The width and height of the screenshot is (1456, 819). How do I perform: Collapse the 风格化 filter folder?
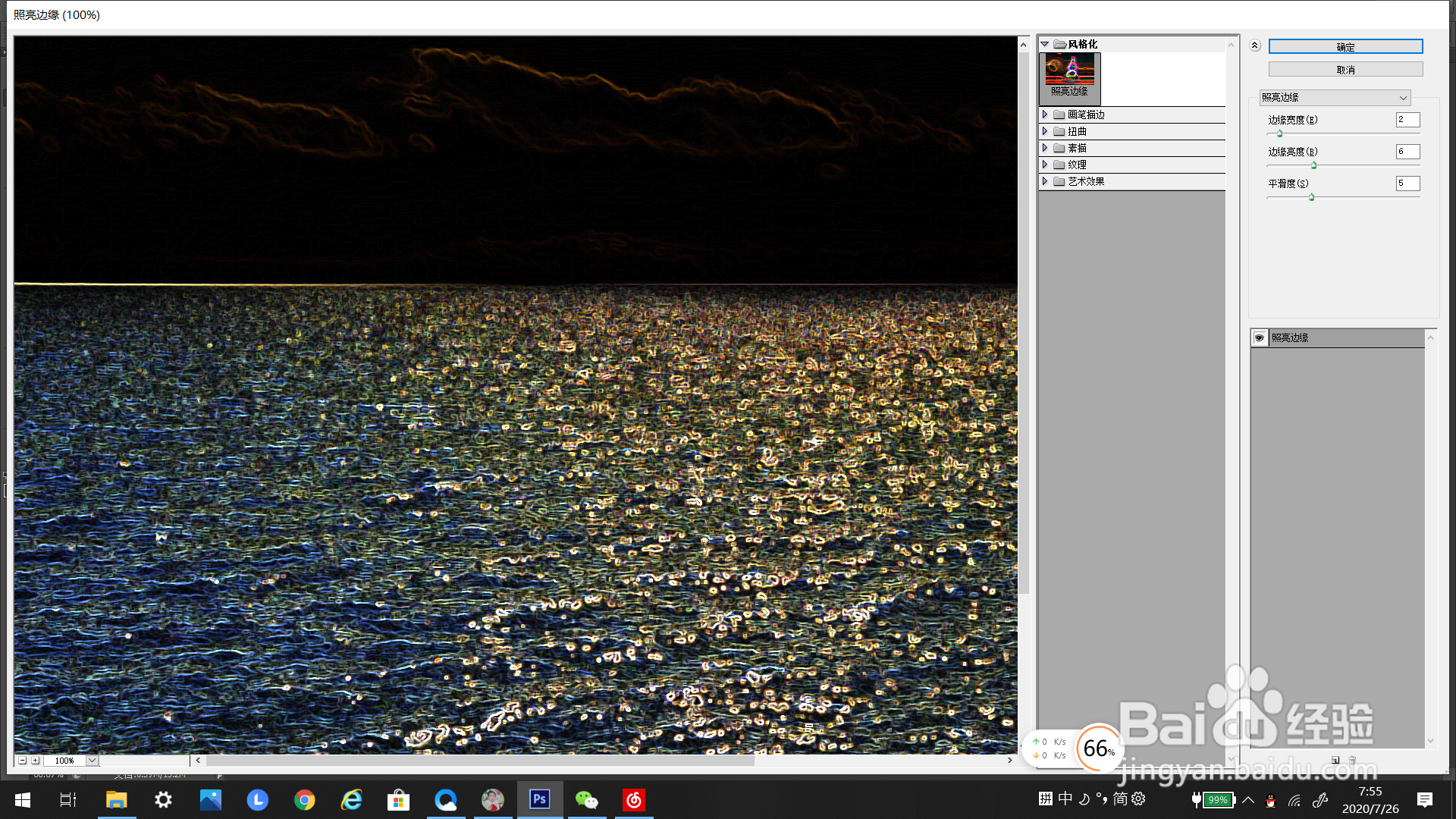point(1045,44)
